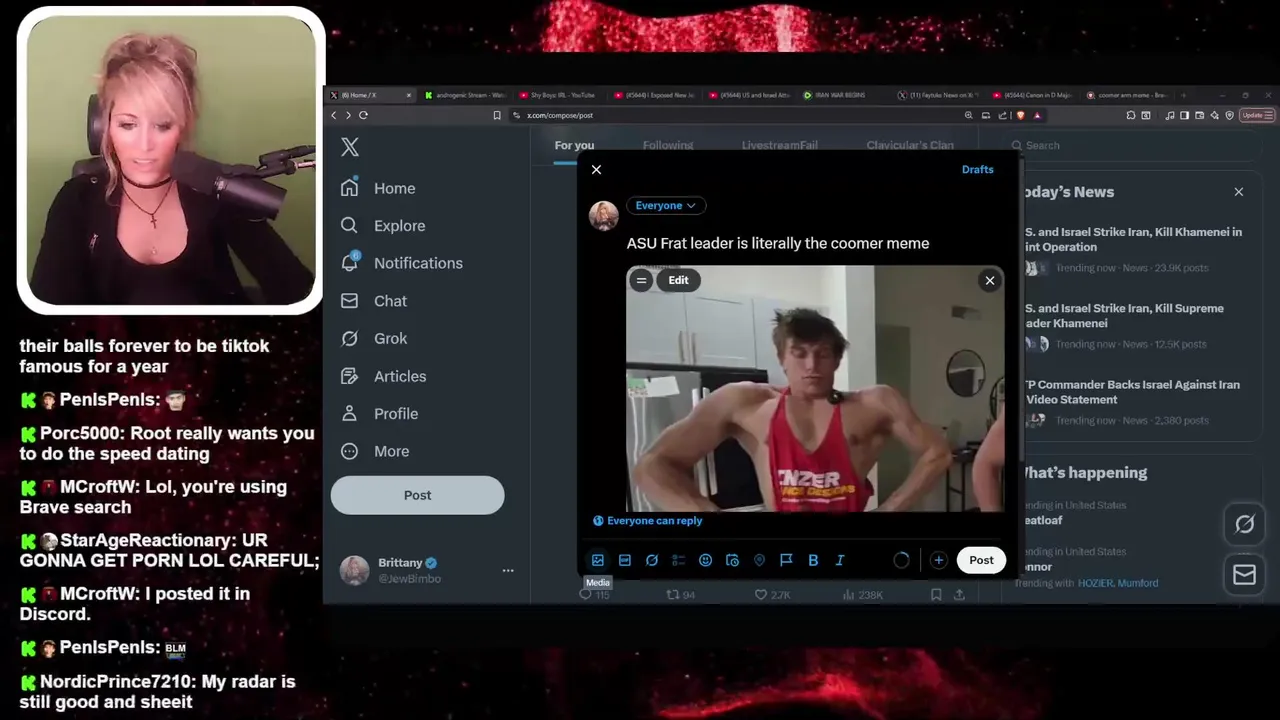The height and width of the screenshot is (720, 1280).
Task: Click the large sidebar Post button
Action: [418, 495]
